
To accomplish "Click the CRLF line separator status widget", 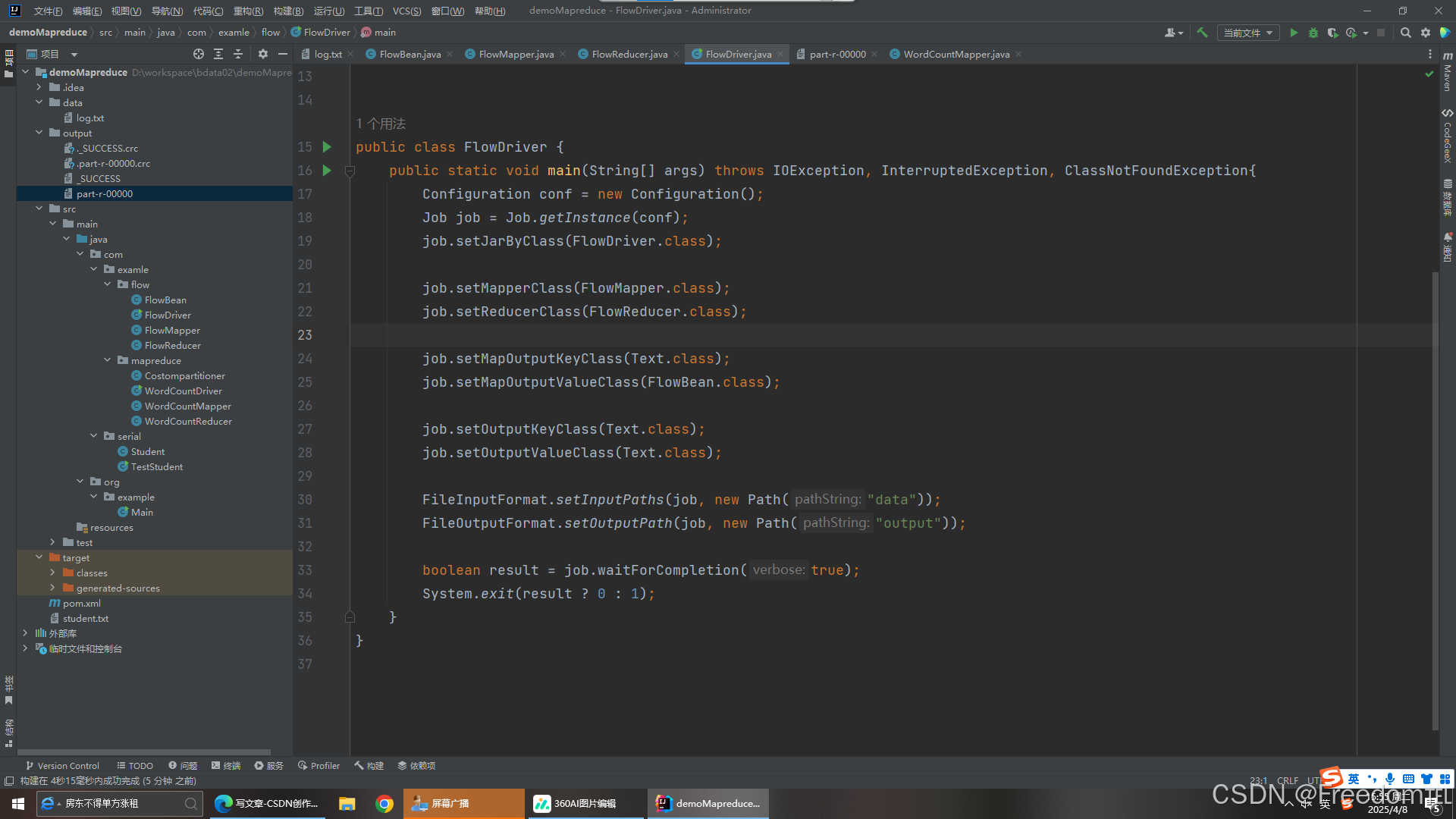I will click(x=1287, y=780).
